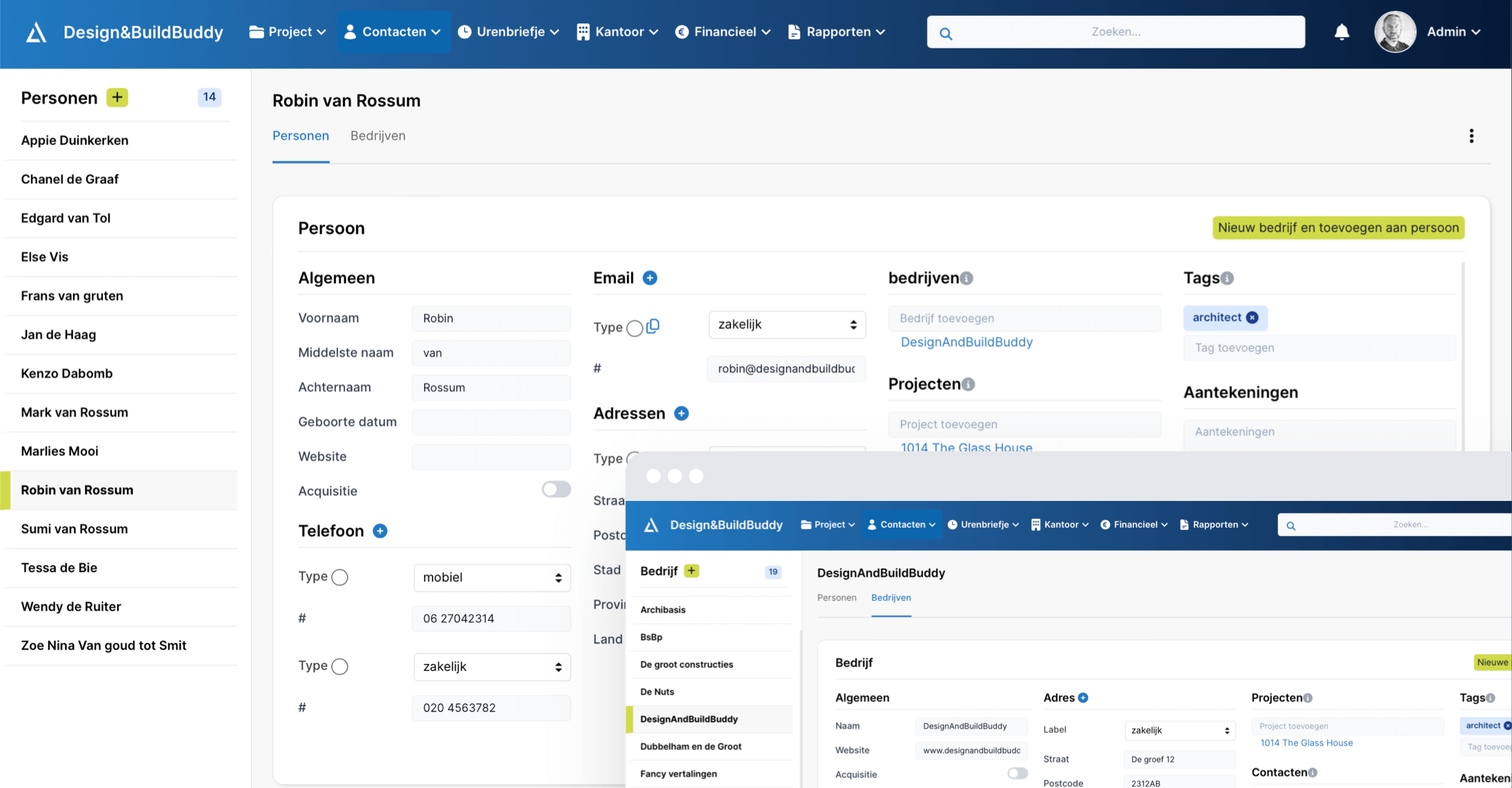Click info icon beside Projecten heading in main window

coord(968,384)
